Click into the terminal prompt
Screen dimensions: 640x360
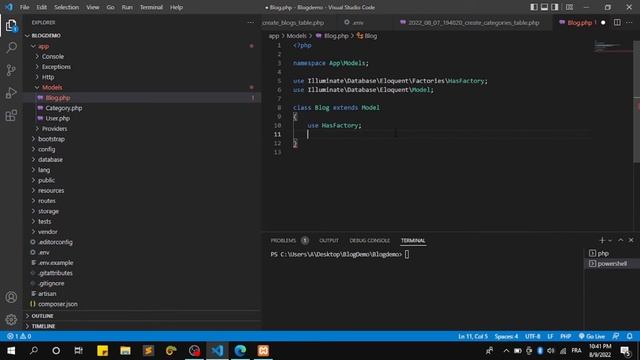coord(407,254)
